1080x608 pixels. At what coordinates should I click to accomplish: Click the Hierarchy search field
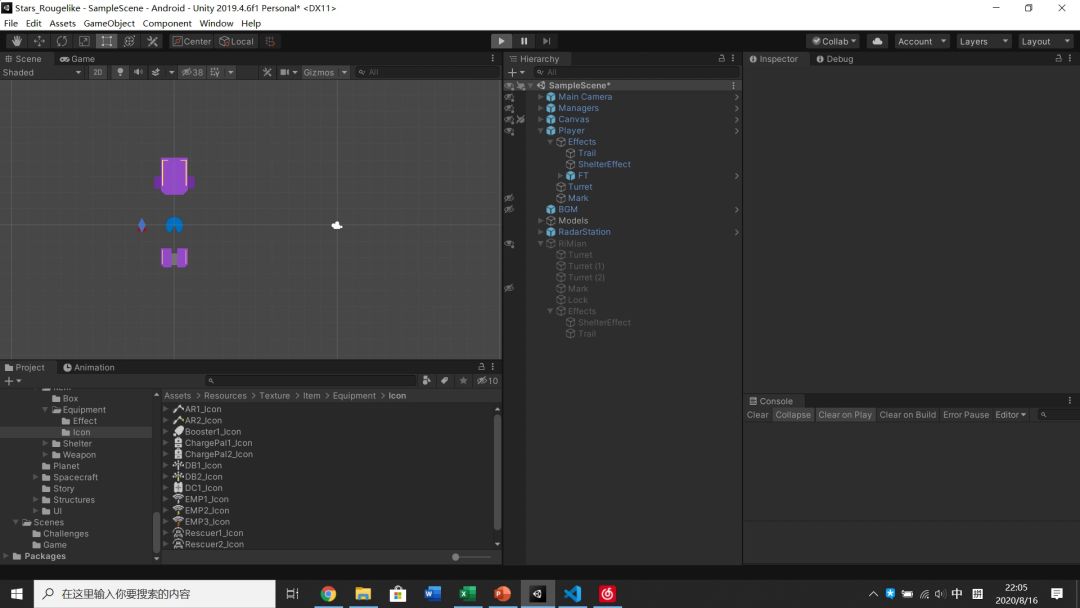pos(636,72)
